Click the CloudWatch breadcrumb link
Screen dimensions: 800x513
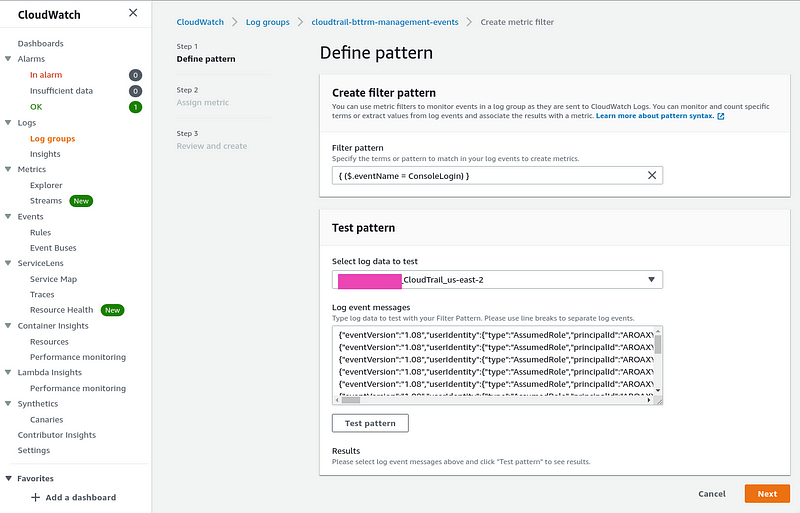tap(200, 22)
